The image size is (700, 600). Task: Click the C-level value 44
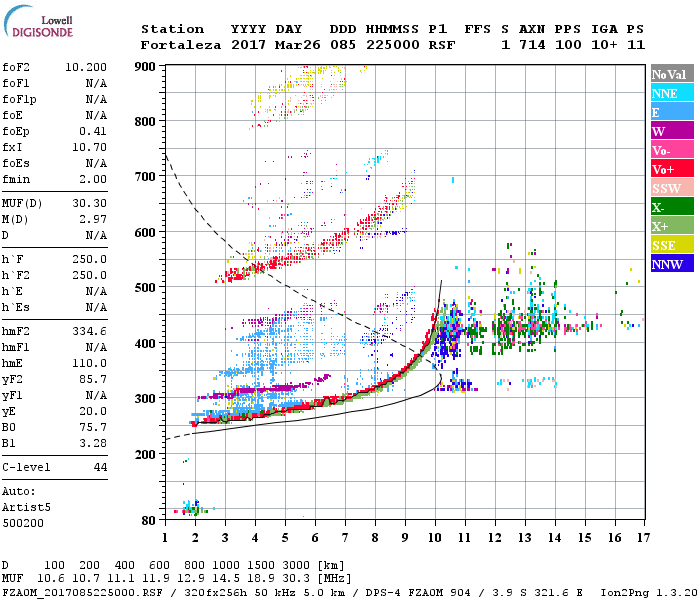100,467
